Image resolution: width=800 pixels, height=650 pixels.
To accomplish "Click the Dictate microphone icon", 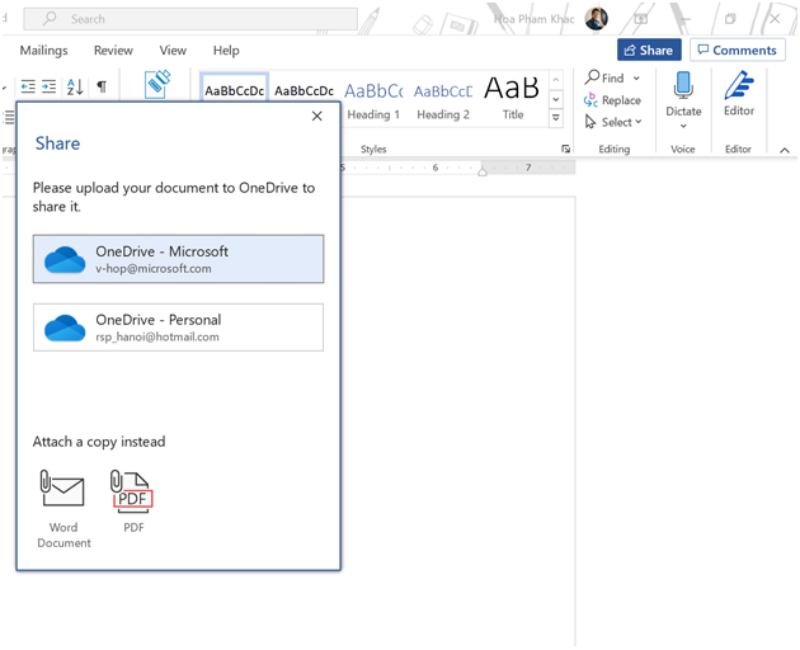I will click(x=684, y=88).
